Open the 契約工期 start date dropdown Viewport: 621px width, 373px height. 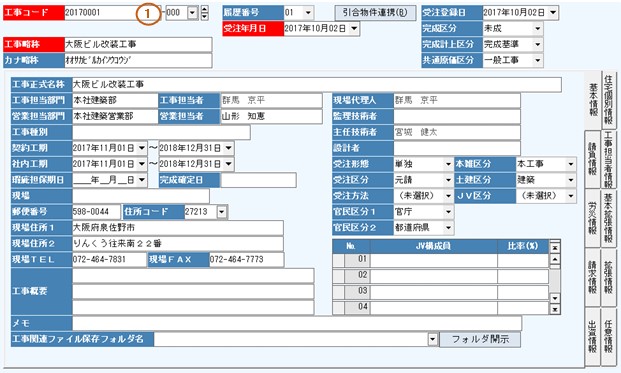click(142, 148)
